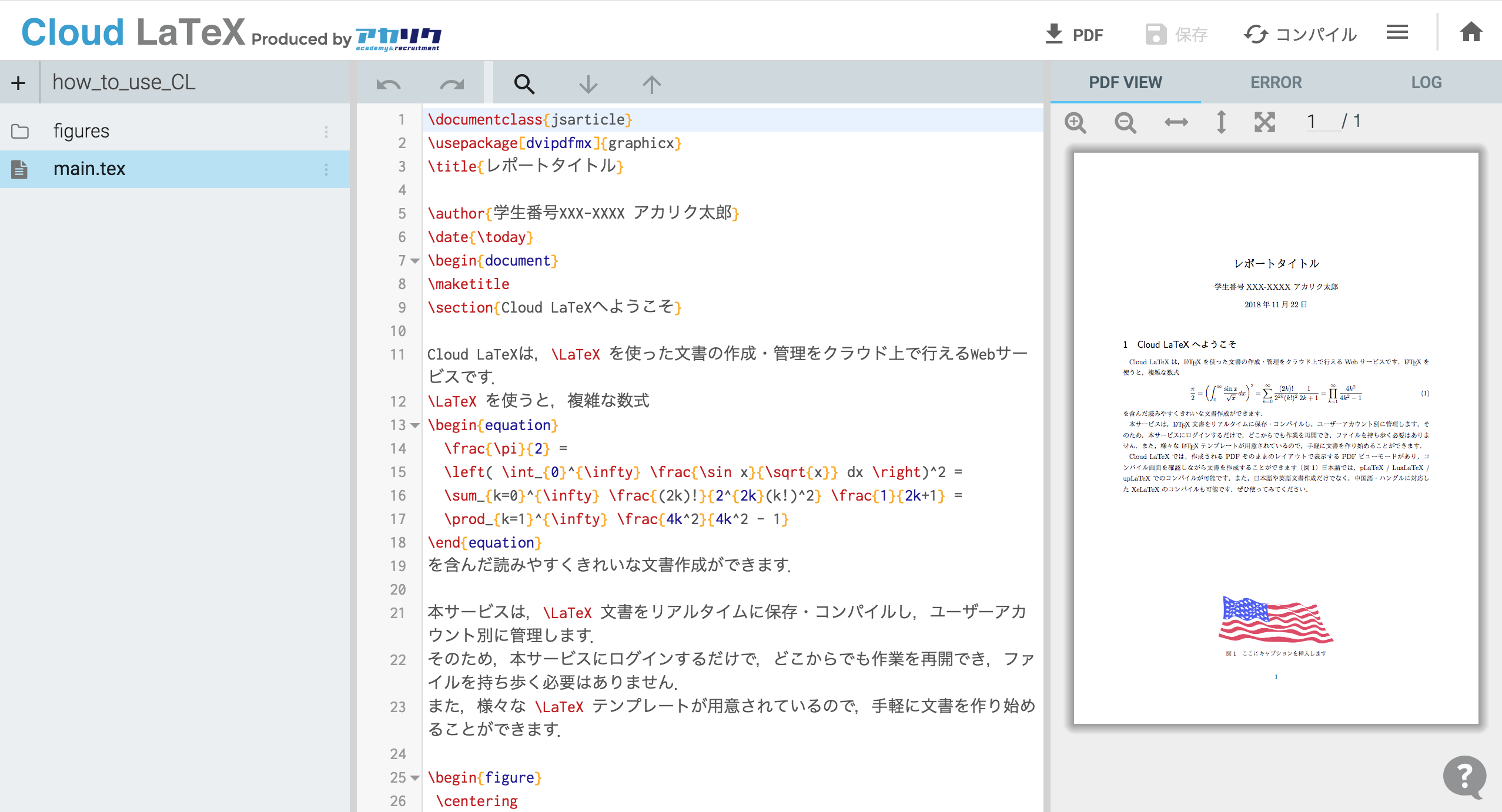Fit PDF to page height

tap(1221, 122)
